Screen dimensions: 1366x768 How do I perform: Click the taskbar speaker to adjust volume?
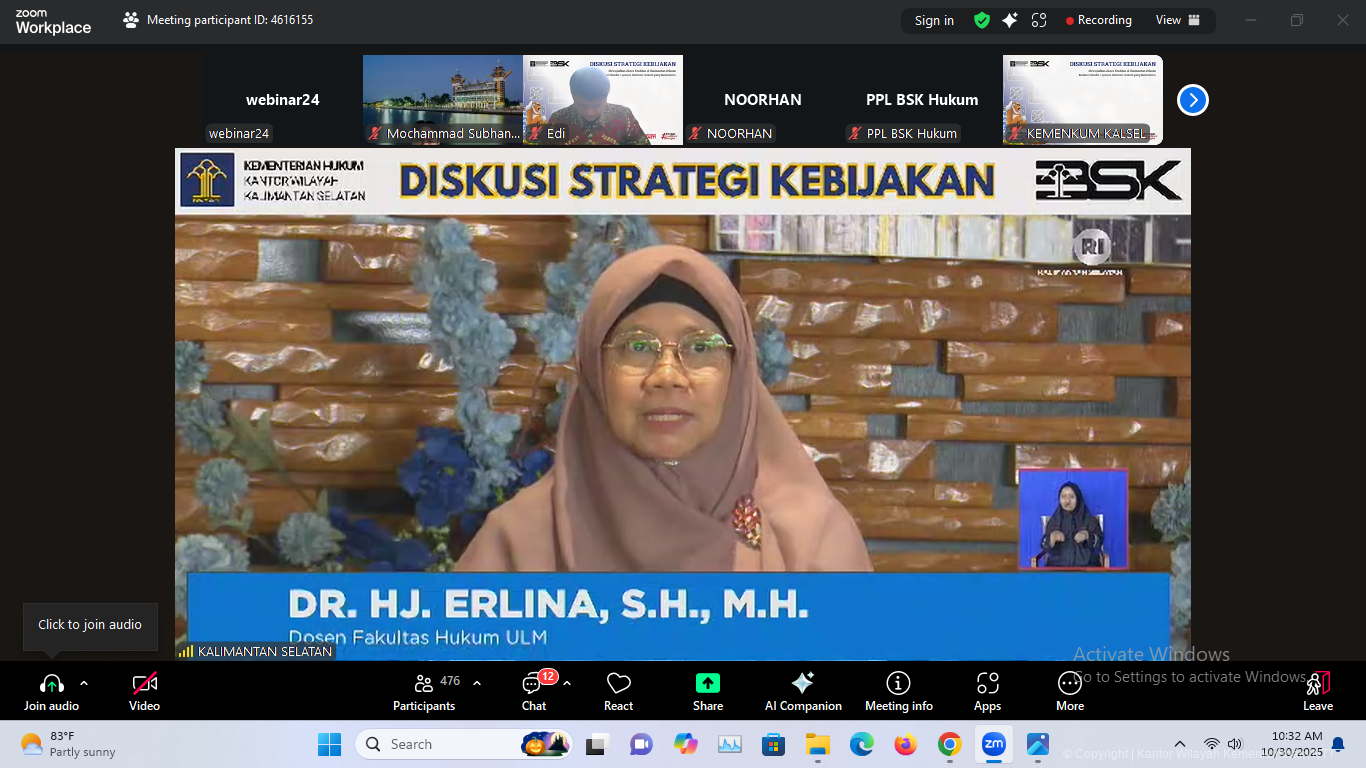(1234, 744)
